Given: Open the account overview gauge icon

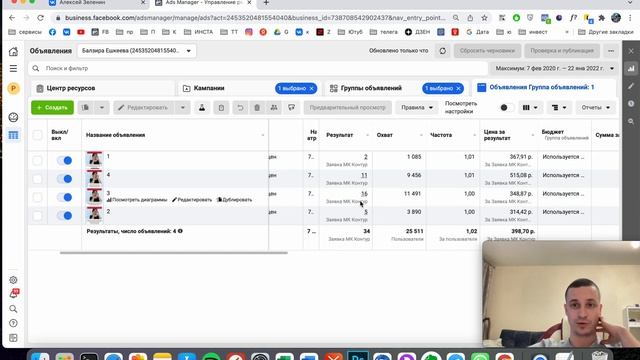Looking at the screenshot, I should (13, 118).
